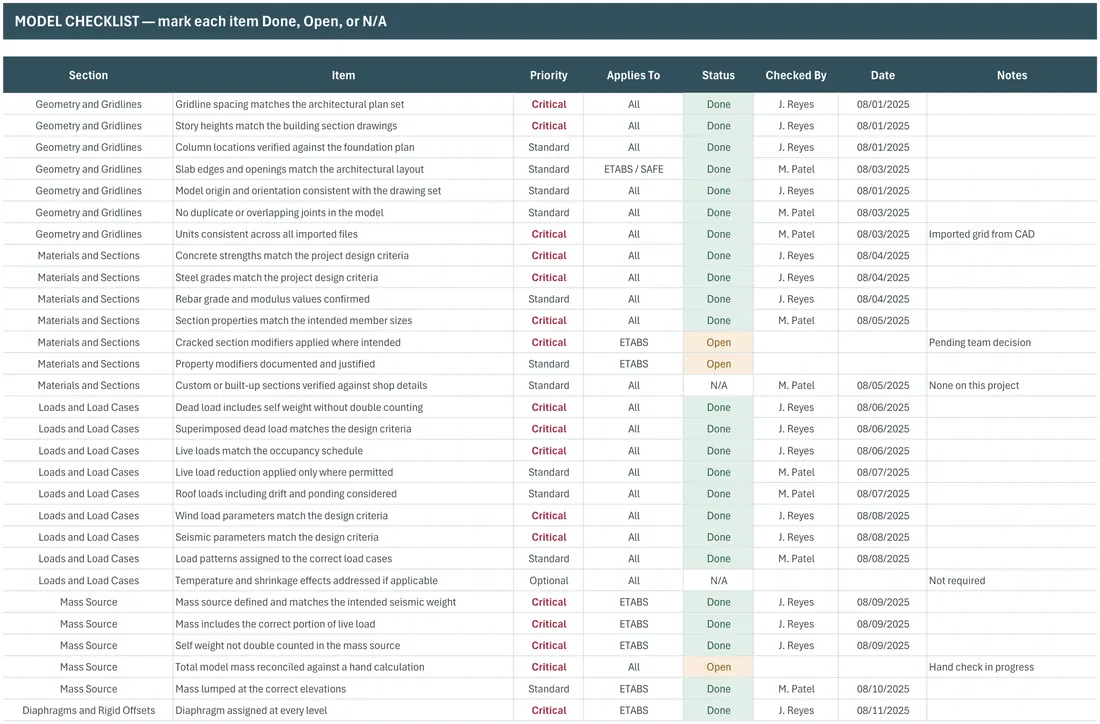The image size is (1100, 724).
Task: Select cell 'Superimposed dead load matches the design criteria'
Action: (343, 429)
